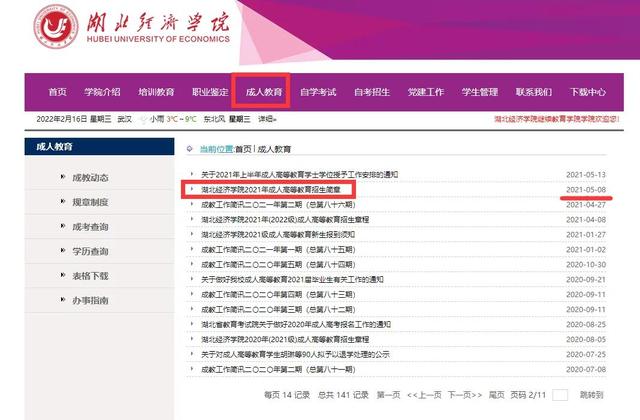Click the diamond icon before 当前位置
The width and height of the screenshot is (640, 420).
pos(189,149)
